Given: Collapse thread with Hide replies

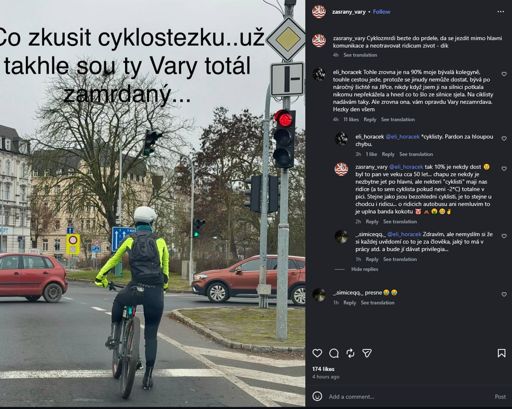Looking at the screenshot, I should pos(365,269).
